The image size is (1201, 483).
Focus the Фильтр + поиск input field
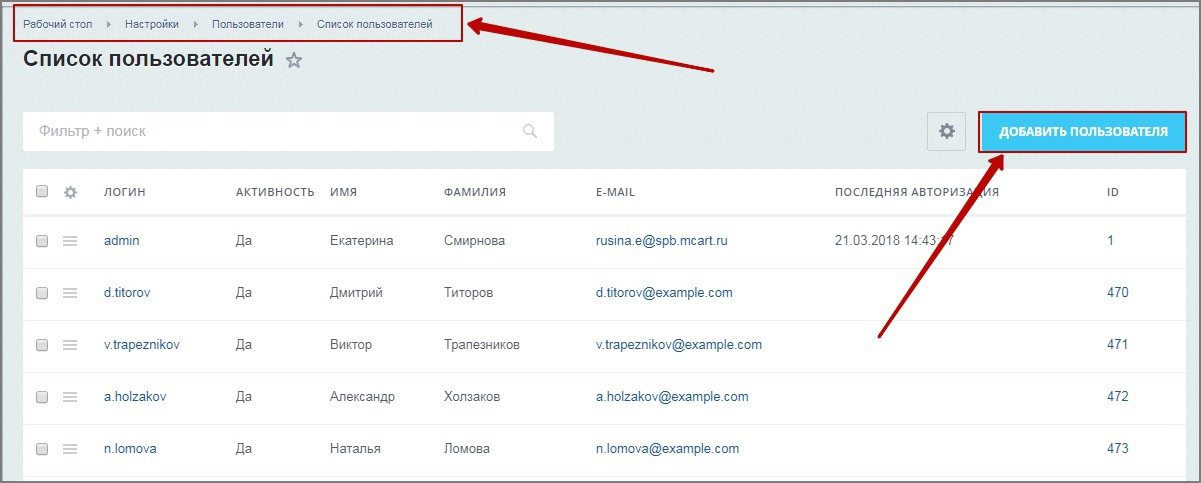[x=270, y=131]
